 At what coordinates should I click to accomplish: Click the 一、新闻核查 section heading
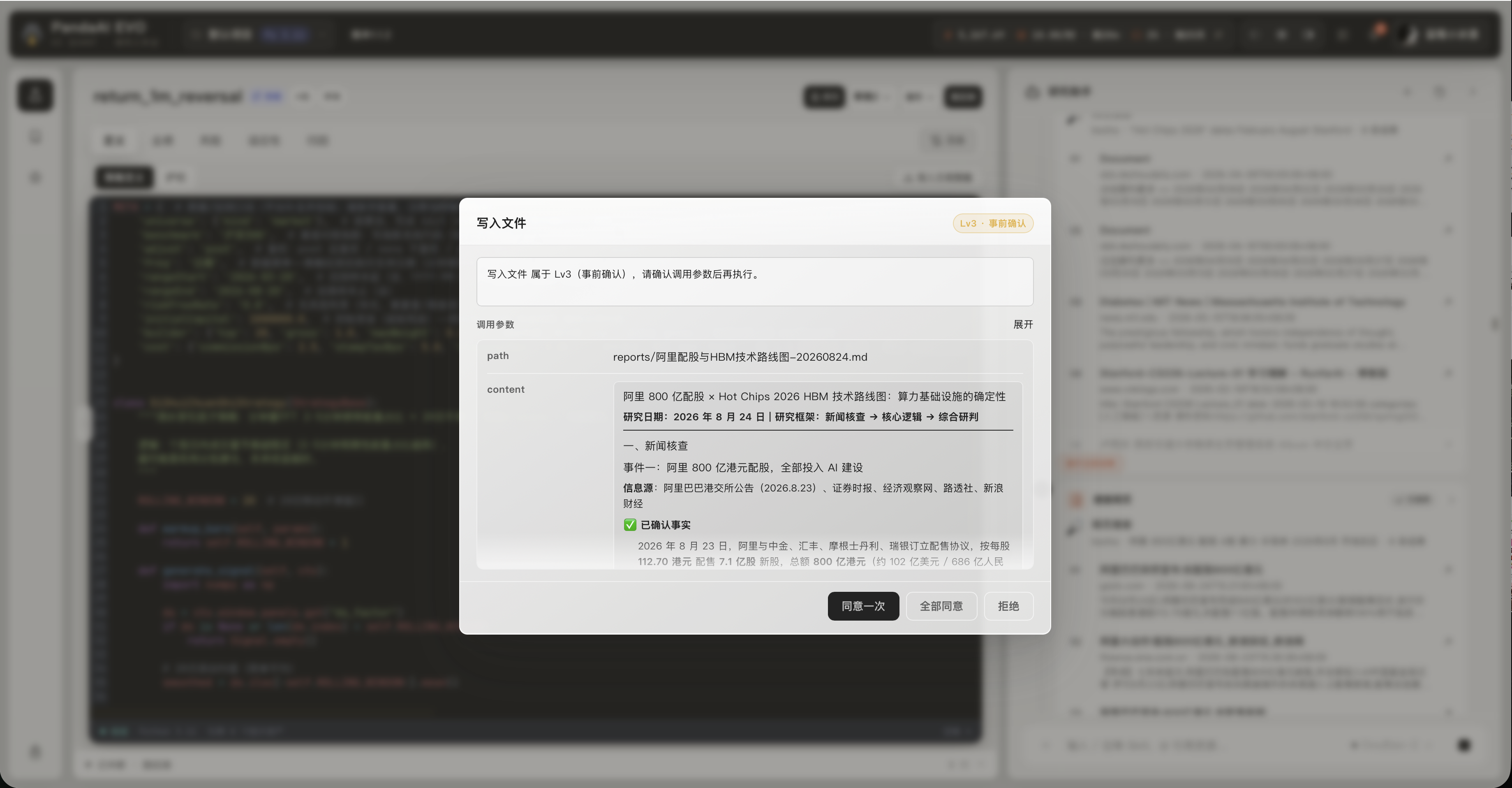pos(656,446)
